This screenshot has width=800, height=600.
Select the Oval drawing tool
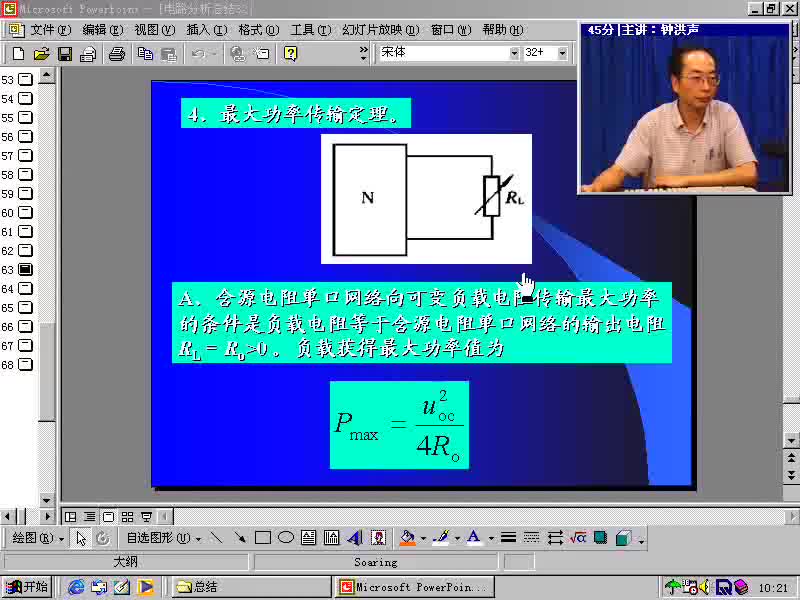tap(286, 537)
